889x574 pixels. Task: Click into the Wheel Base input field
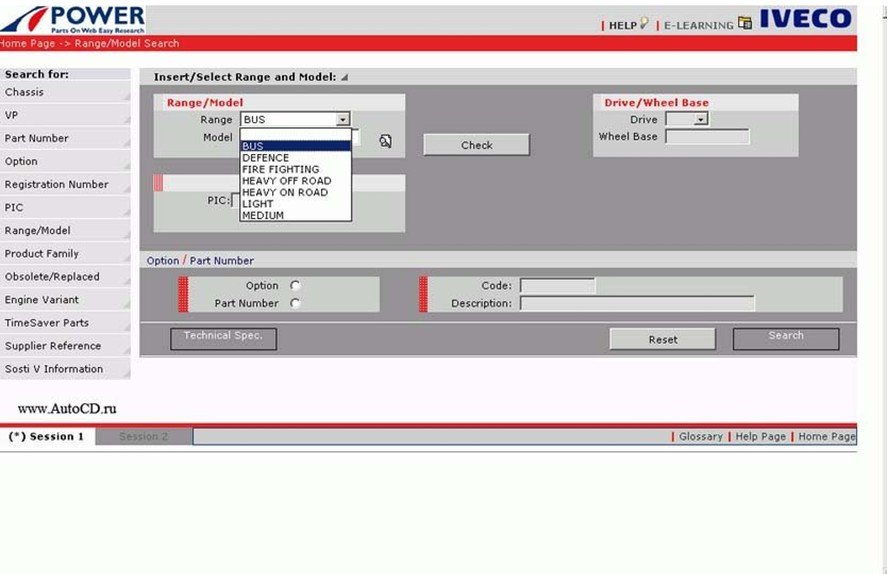[706, 137]
